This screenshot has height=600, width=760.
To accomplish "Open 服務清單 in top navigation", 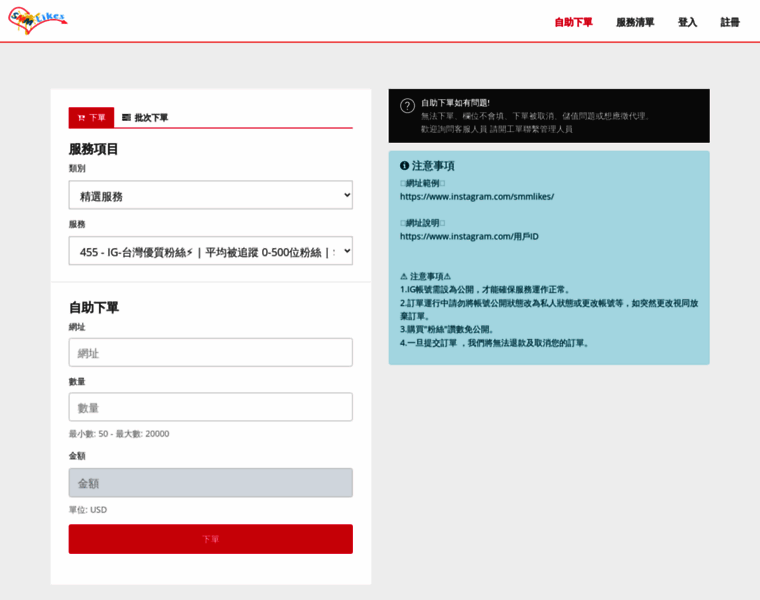I will (x=635, y=22).
